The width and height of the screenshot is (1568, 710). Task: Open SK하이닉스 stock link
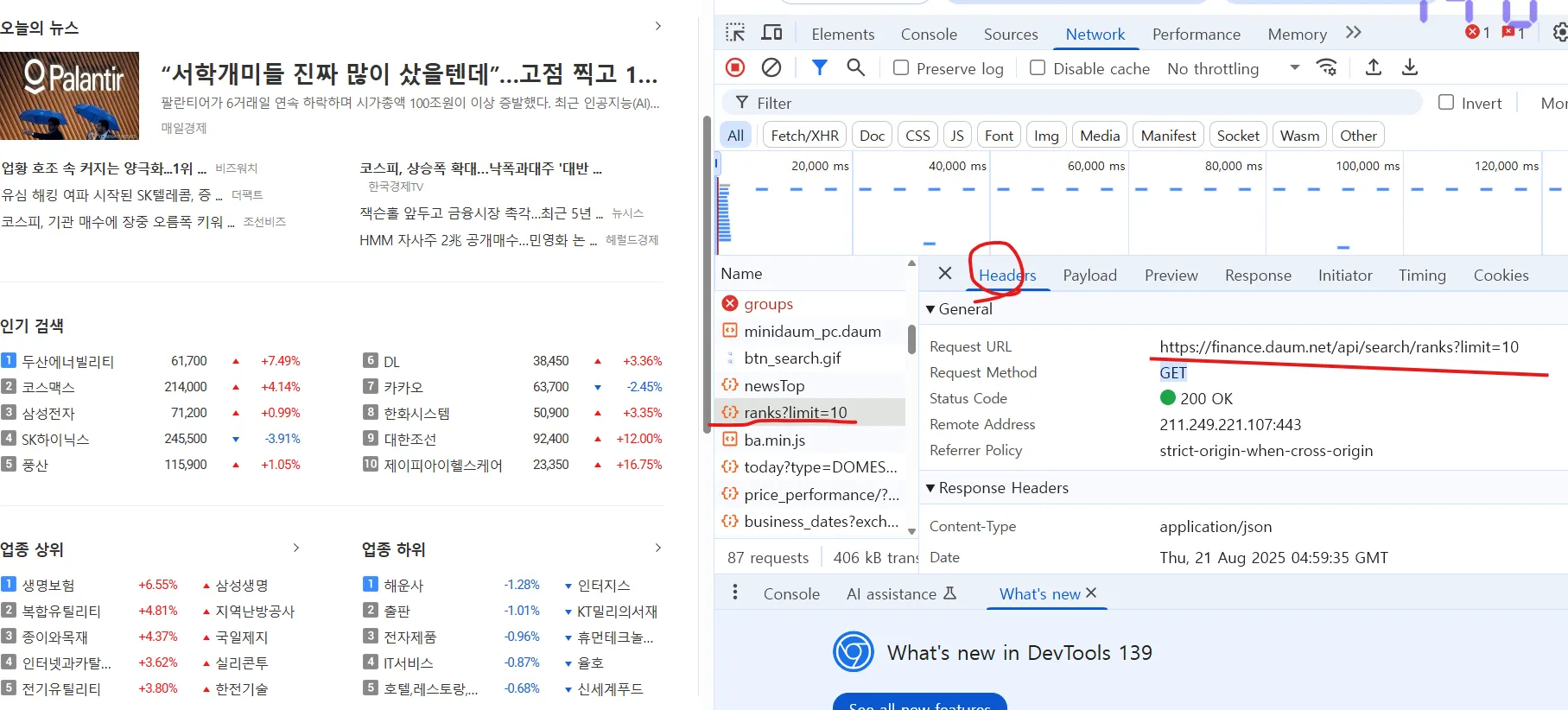[55, 439]
